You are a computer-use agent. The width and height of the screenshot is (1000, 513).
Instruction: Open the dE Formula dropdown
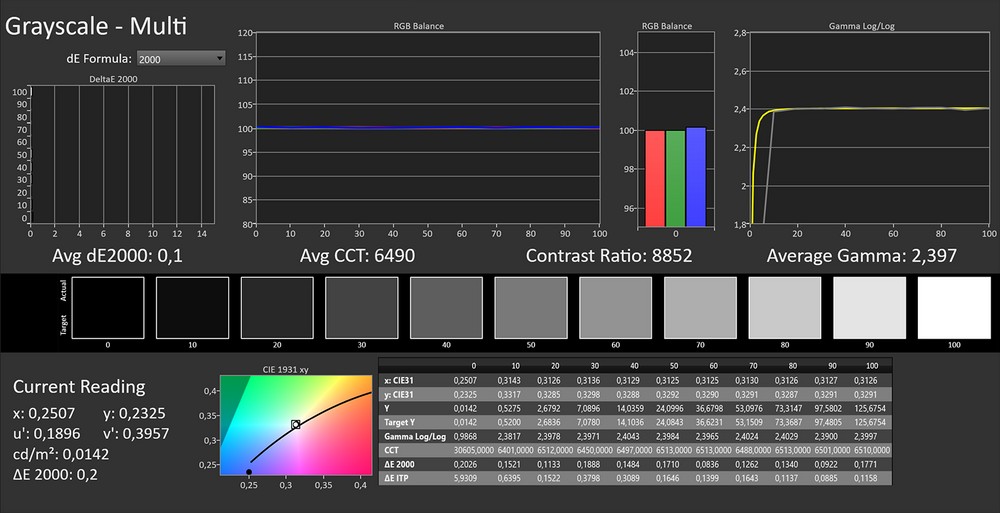[x=181, y=59]
